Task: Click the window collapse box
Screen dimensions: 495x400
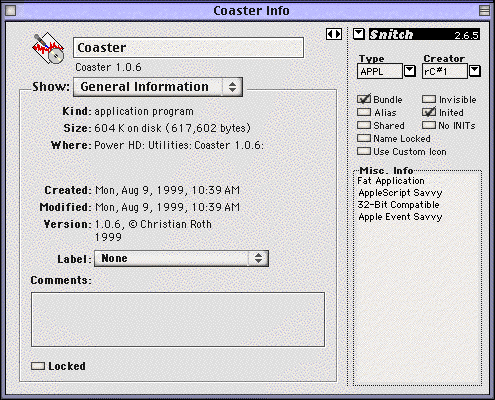Action: tap(484, 11)
